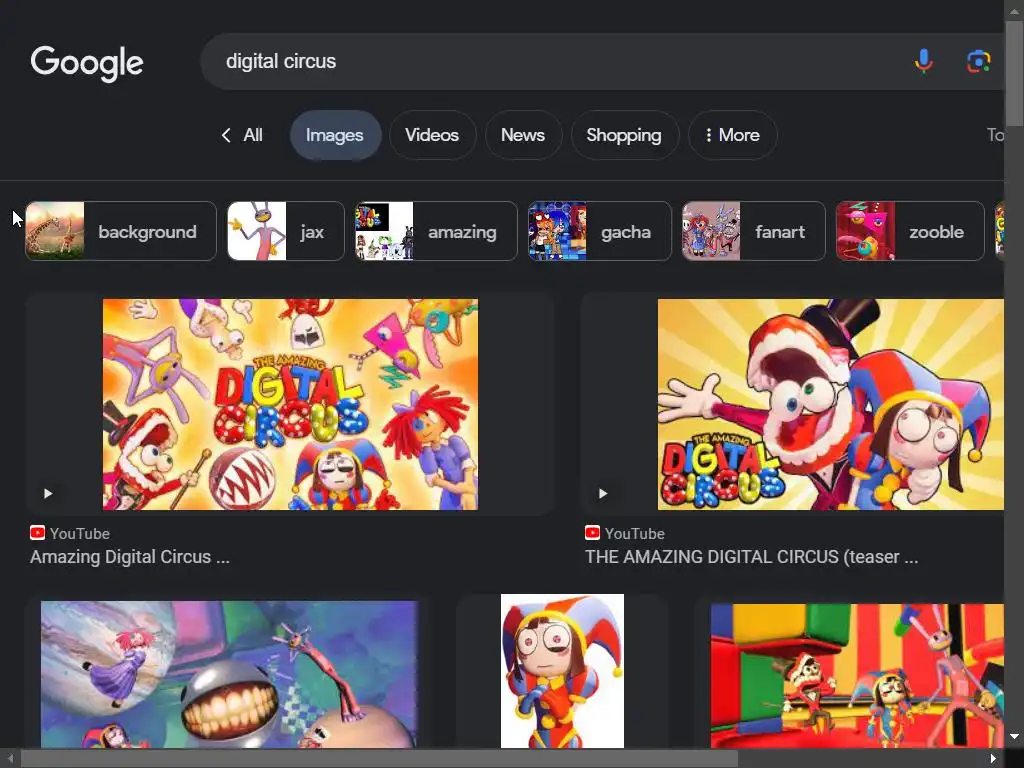Filter images by 'fanart' chip
The image size is (1024, 768).
coord(754,231)
